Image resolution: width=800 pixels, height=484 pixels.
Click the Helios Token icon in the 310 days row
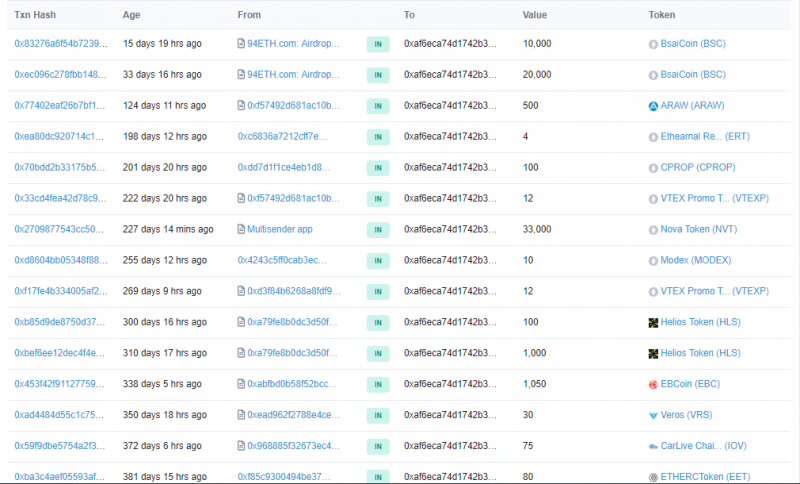(x=653, y=354)
